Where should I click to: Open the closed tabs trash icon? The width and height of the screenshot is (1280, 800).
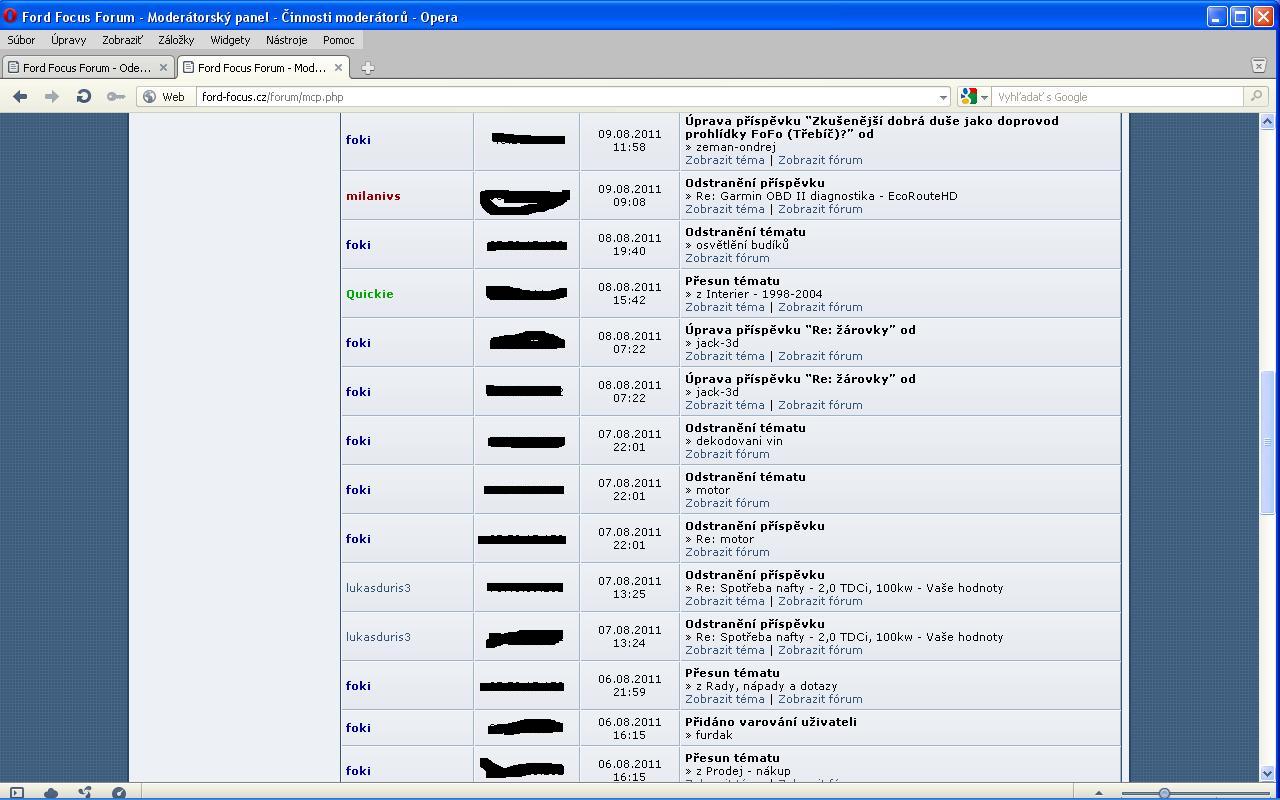[1259, 66]
